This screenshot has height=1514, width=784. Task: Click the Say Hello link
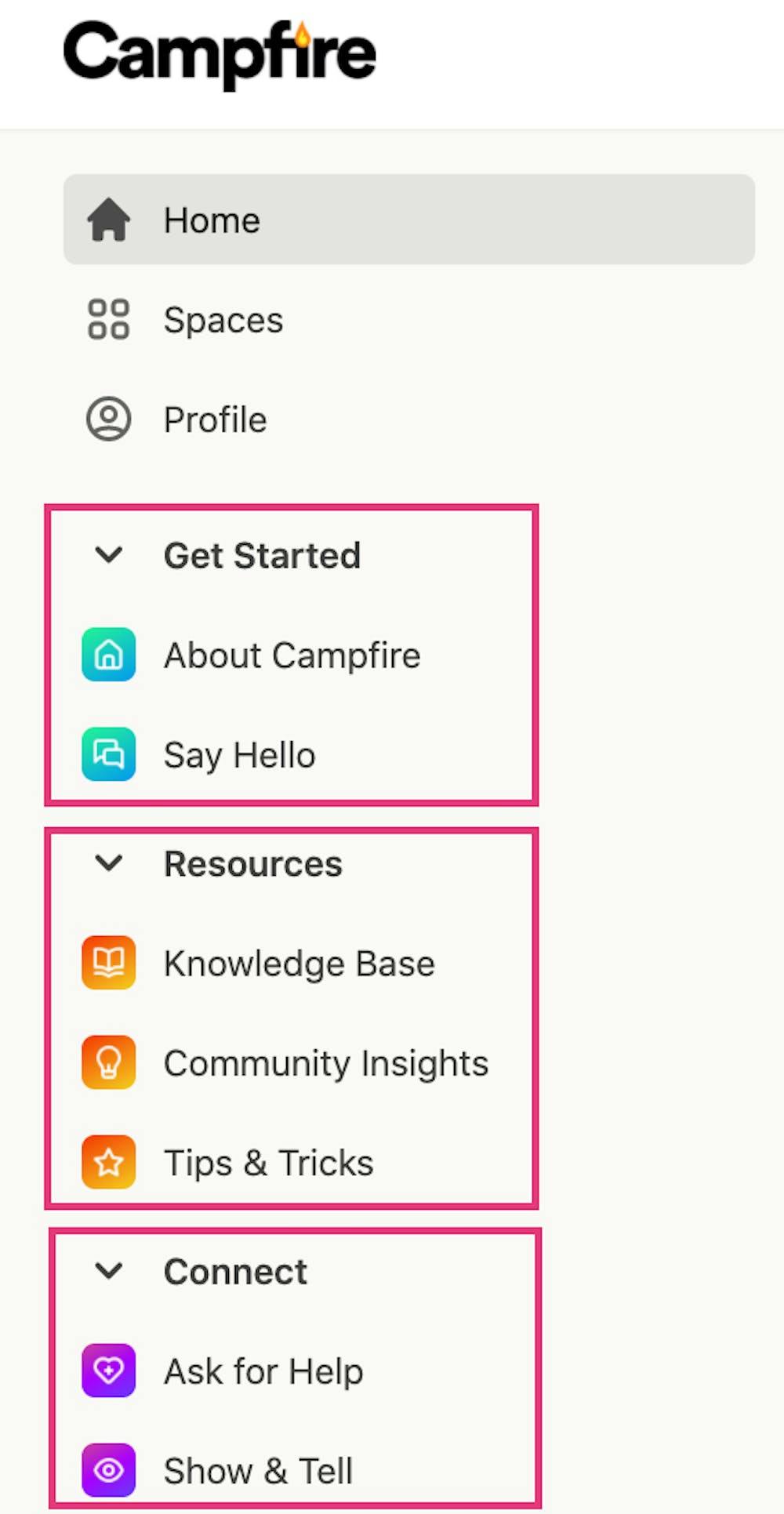(x=239, y=755)
